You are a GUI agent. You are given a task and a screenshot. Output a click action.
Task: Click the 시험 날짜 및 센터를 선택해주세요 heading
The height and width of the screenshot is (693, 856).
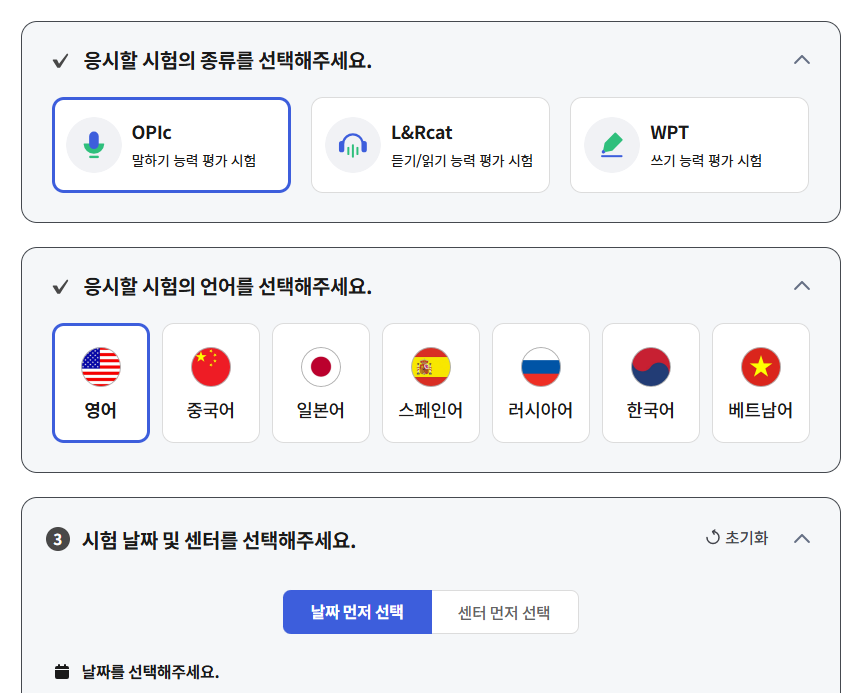click(x=219, y=541)
